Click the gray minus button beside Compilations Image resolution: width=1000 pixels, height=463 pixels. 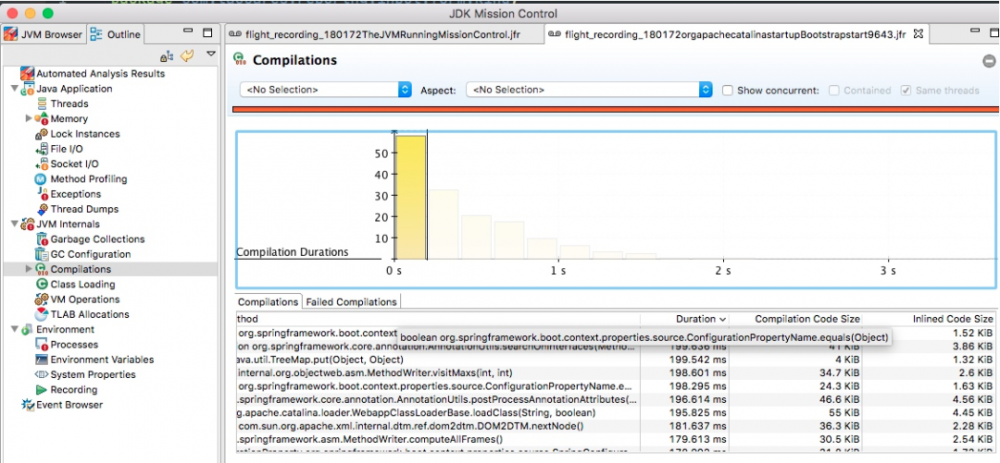989,61
